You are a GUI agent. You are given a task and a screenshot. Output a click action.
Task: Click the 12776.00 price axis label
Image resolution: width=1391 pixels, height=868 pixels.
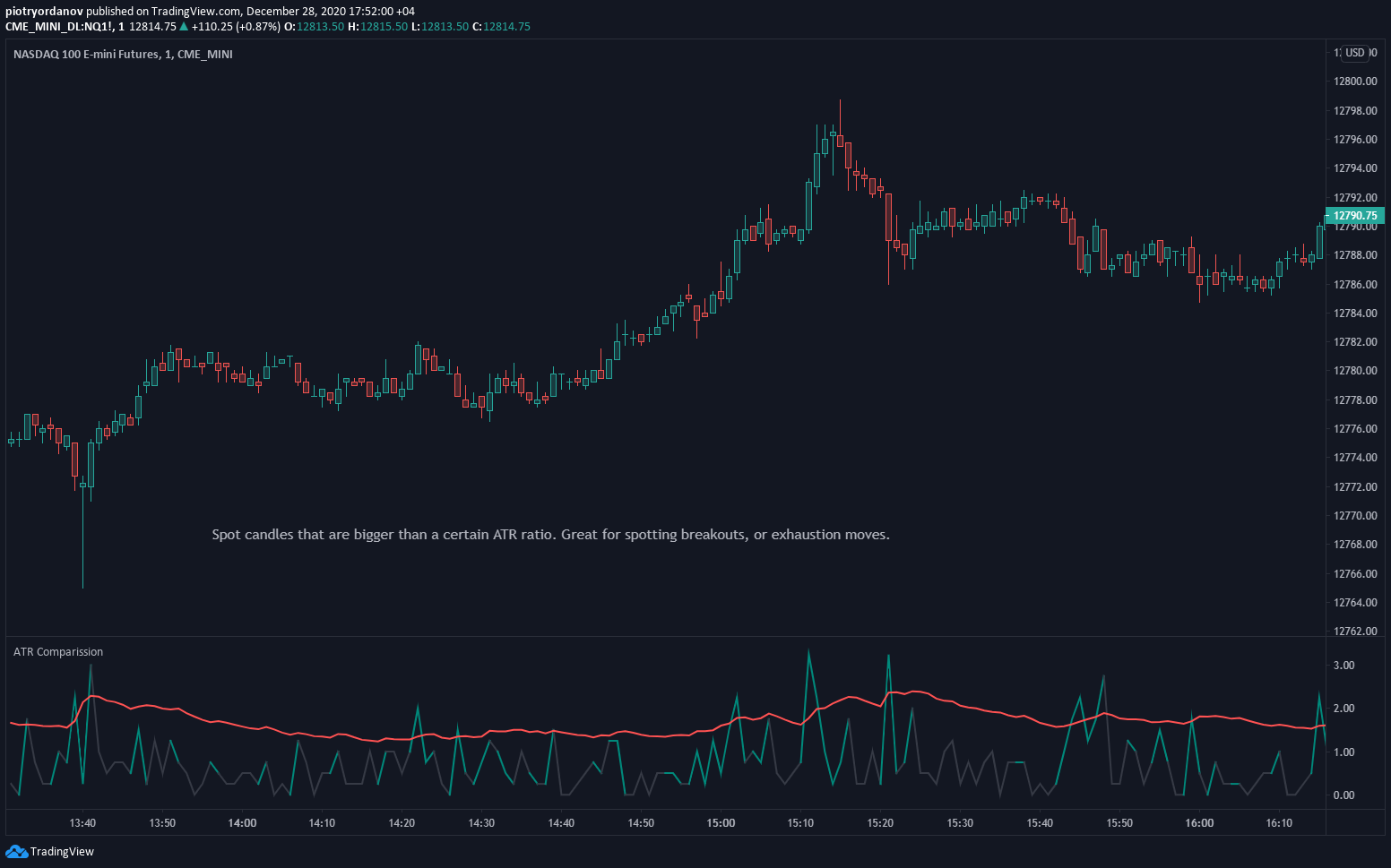pyautogui.click(x=1355, y=429)
